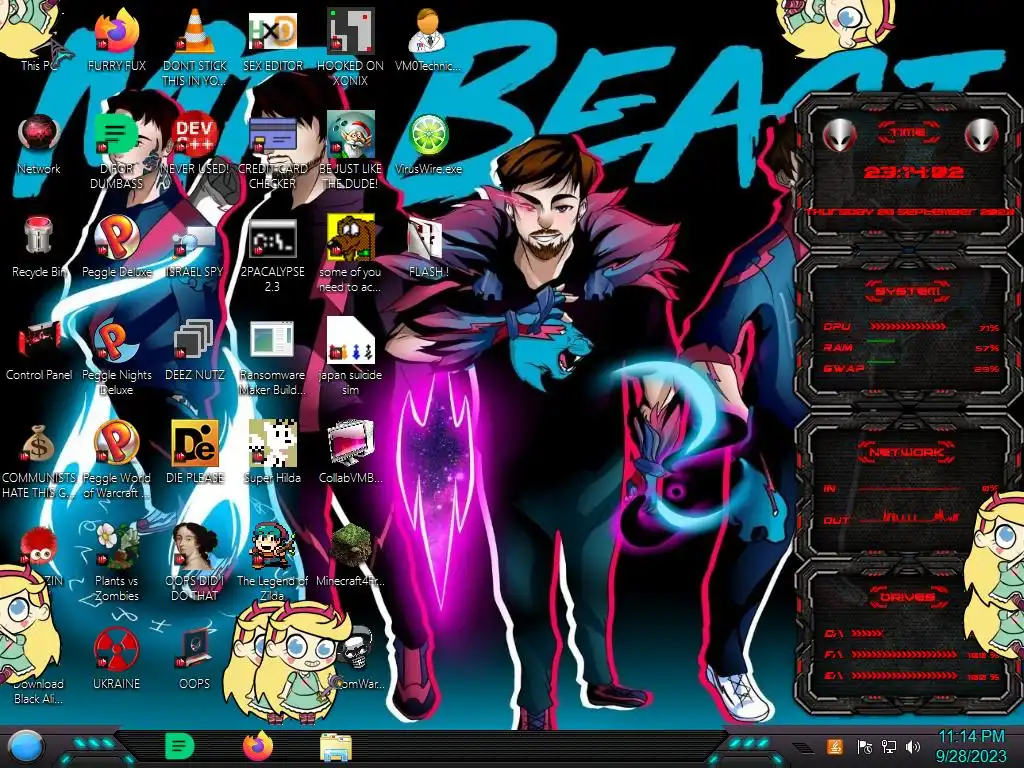
Task: Open the OOPS headset icon
Action: pos(195,660)
